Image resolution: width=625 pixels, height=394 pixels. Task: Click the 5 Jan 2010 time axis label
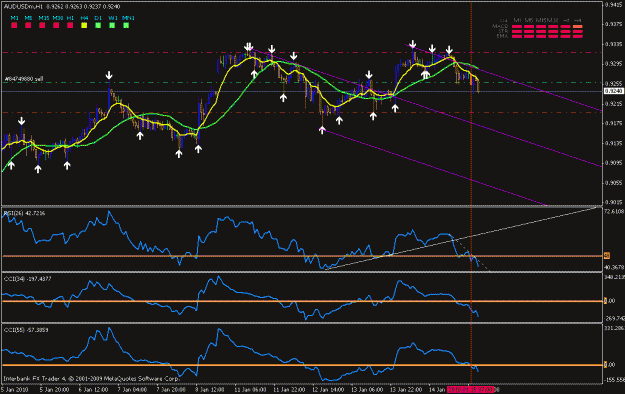click(15, 389)
